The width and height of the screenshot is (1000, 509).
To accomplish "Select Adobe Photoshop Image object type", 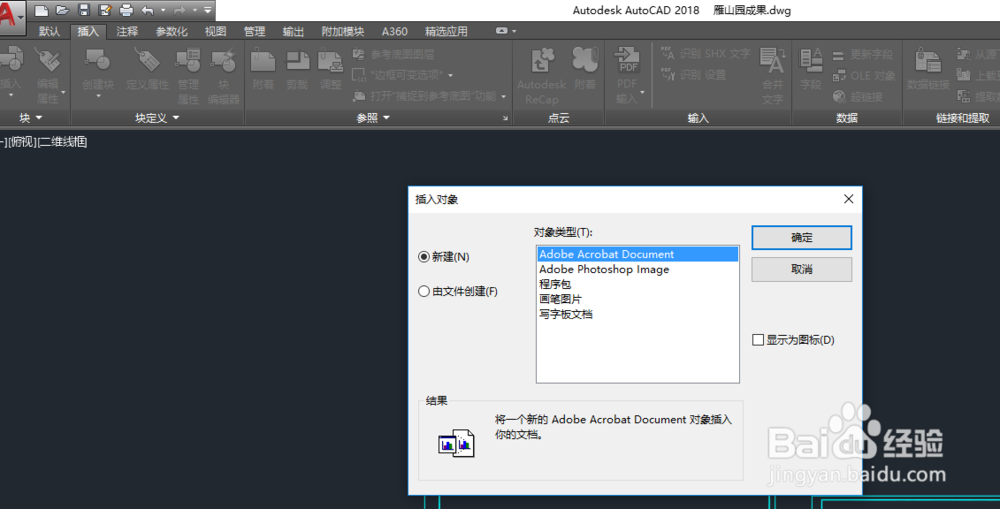I will point(638,269).
